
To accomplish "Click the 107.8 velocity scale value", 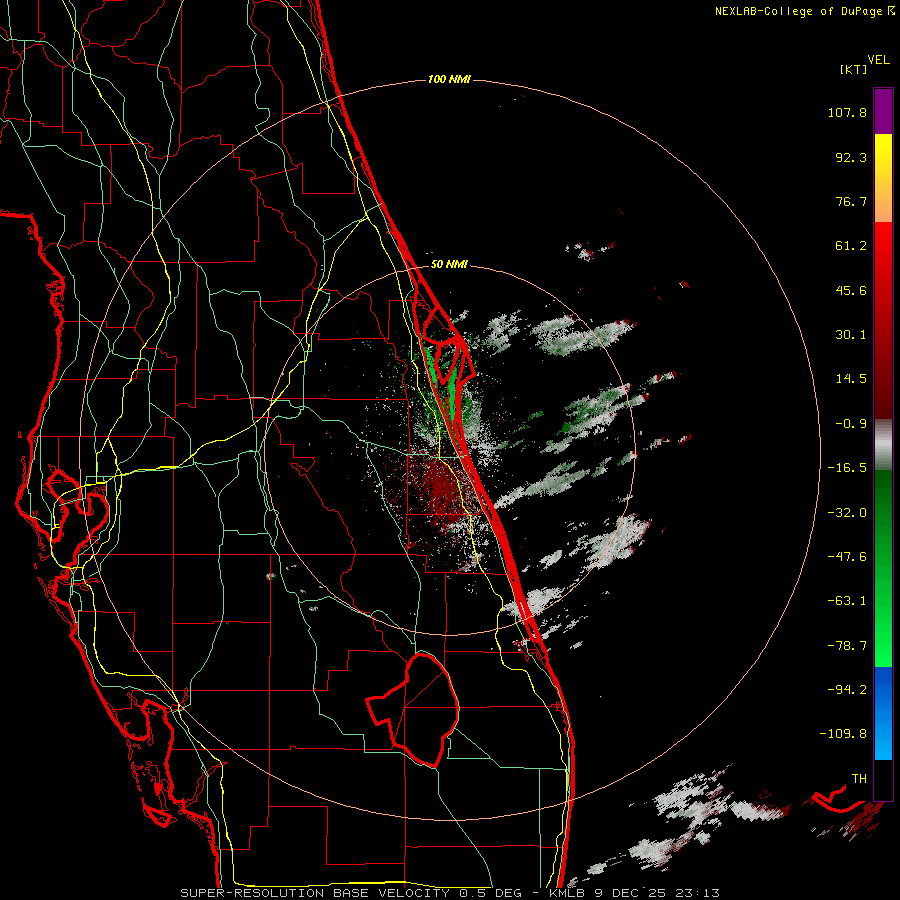I will tap(847, 112).
